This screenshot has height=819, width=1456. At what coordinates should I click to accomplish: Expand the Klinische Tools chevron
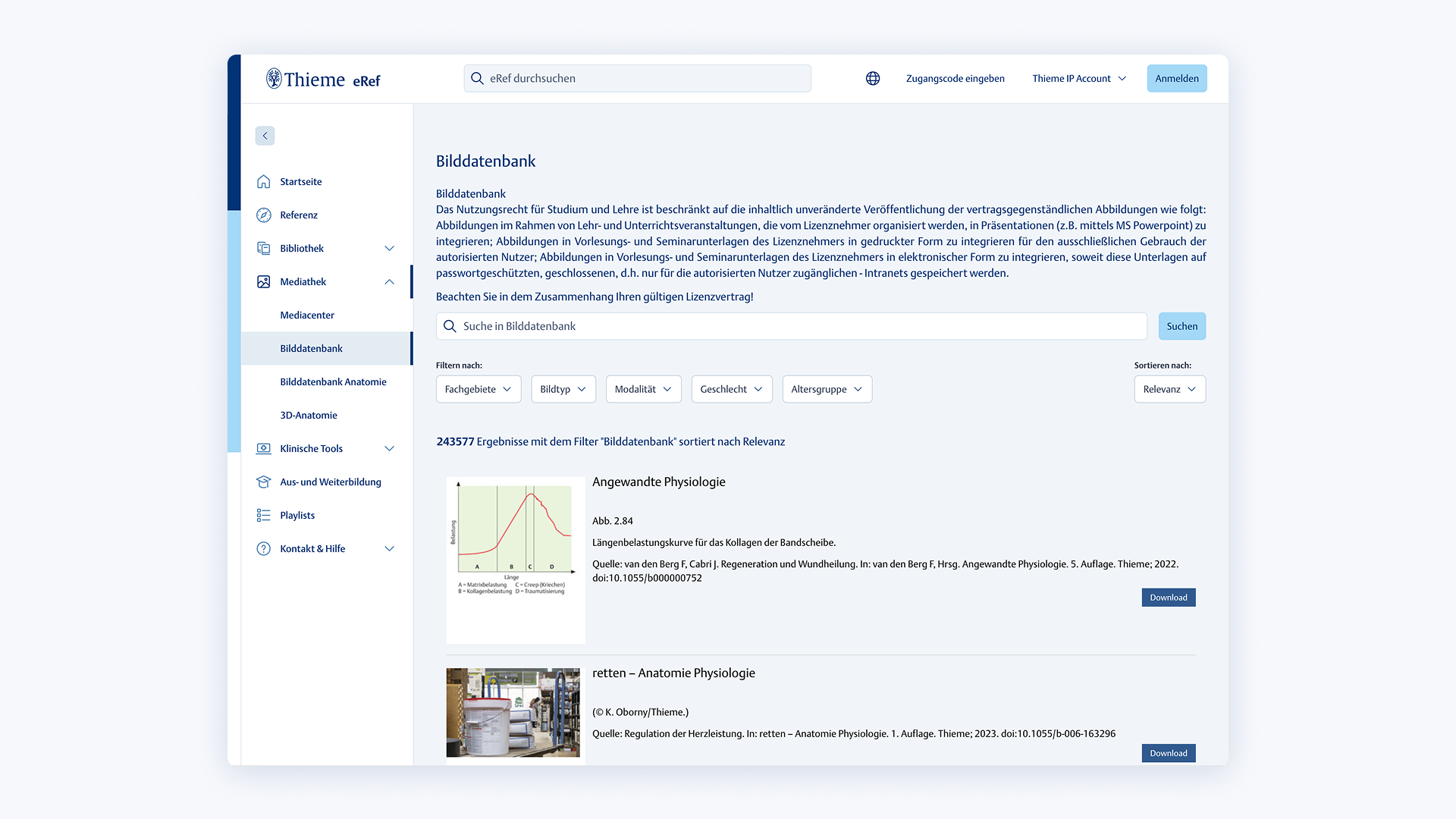pyautogui.click(x=389, y=448)
